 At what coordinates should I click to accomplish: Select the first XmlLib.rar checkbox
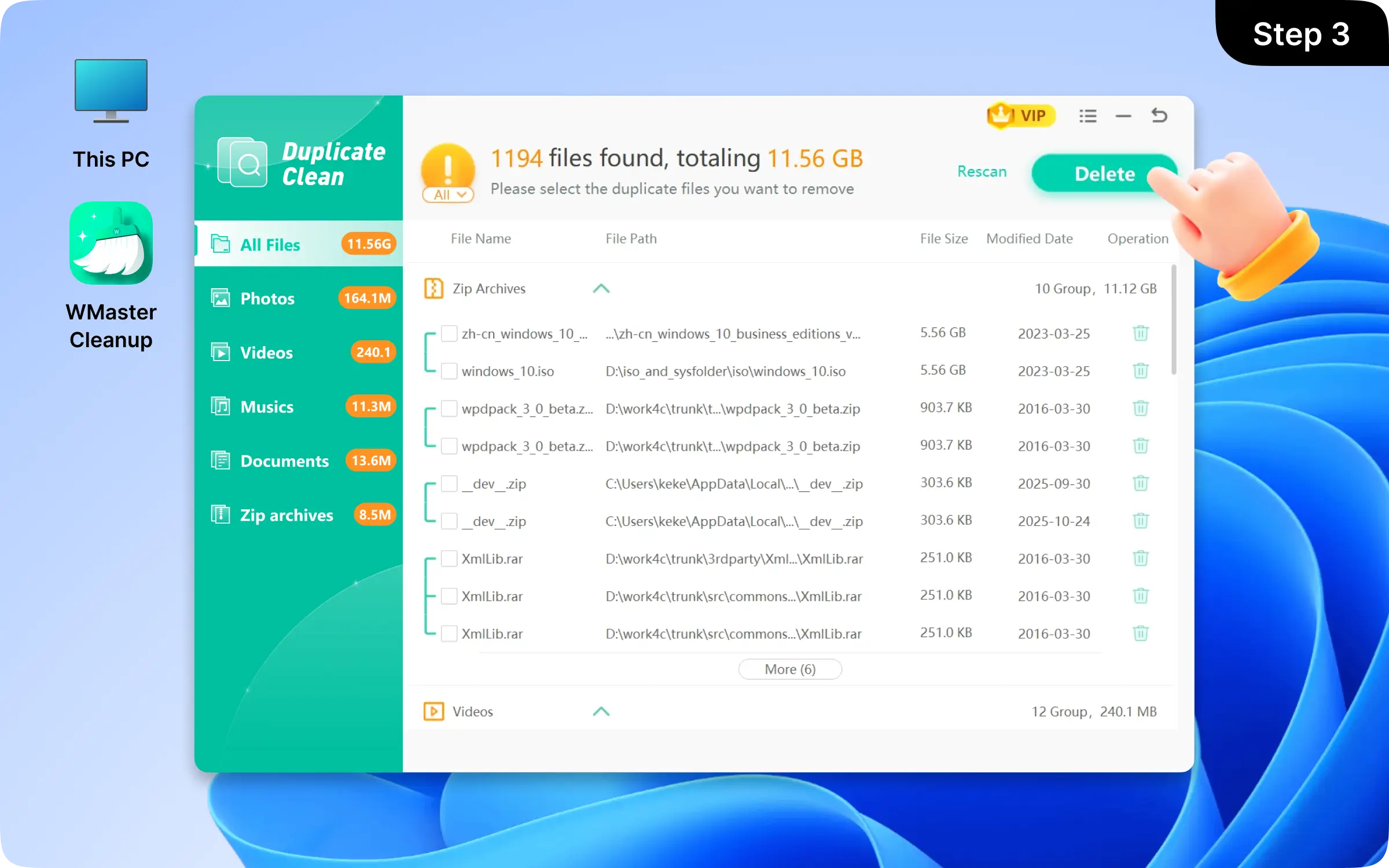(x=450, y=558)
